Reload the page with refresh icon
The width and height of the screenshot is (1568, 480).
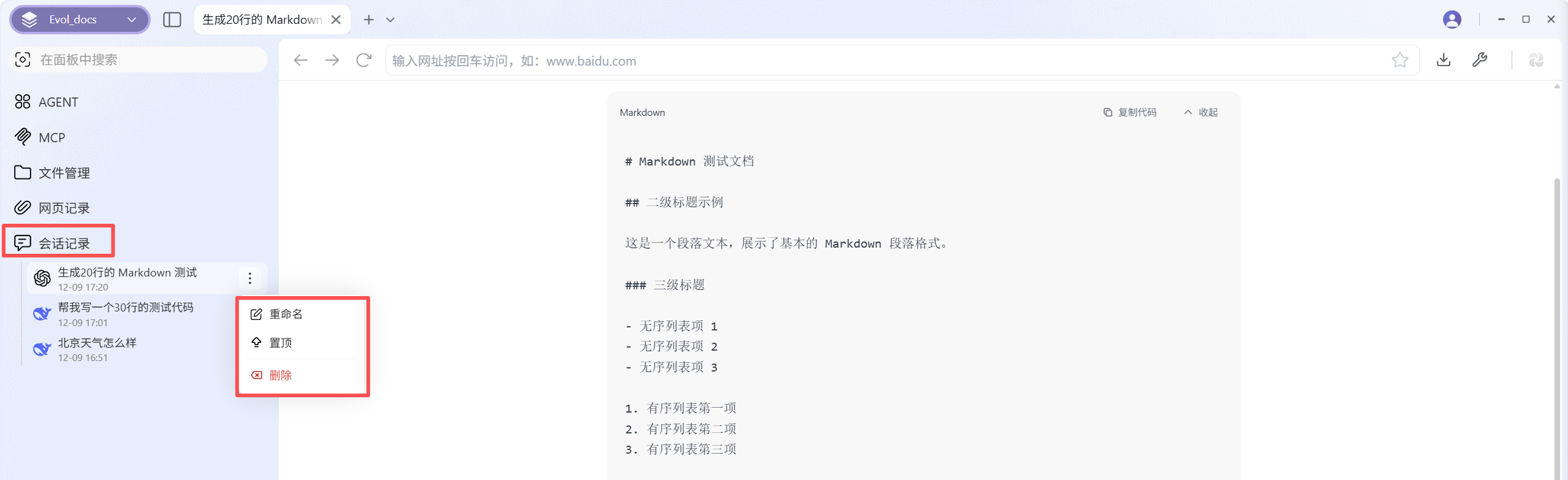click(364, 60)
